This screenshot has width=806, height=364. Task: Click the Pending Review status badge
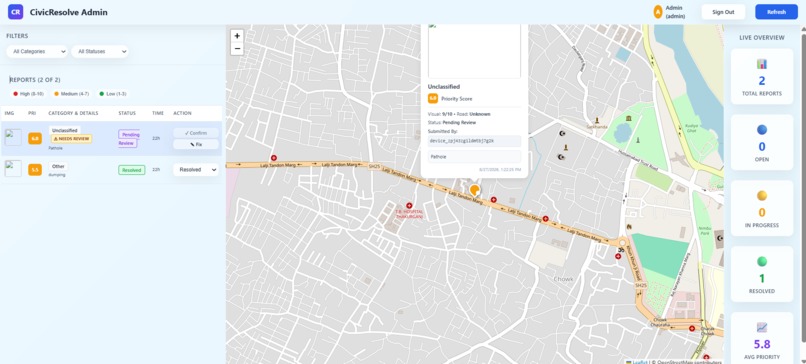pos(128,138)
